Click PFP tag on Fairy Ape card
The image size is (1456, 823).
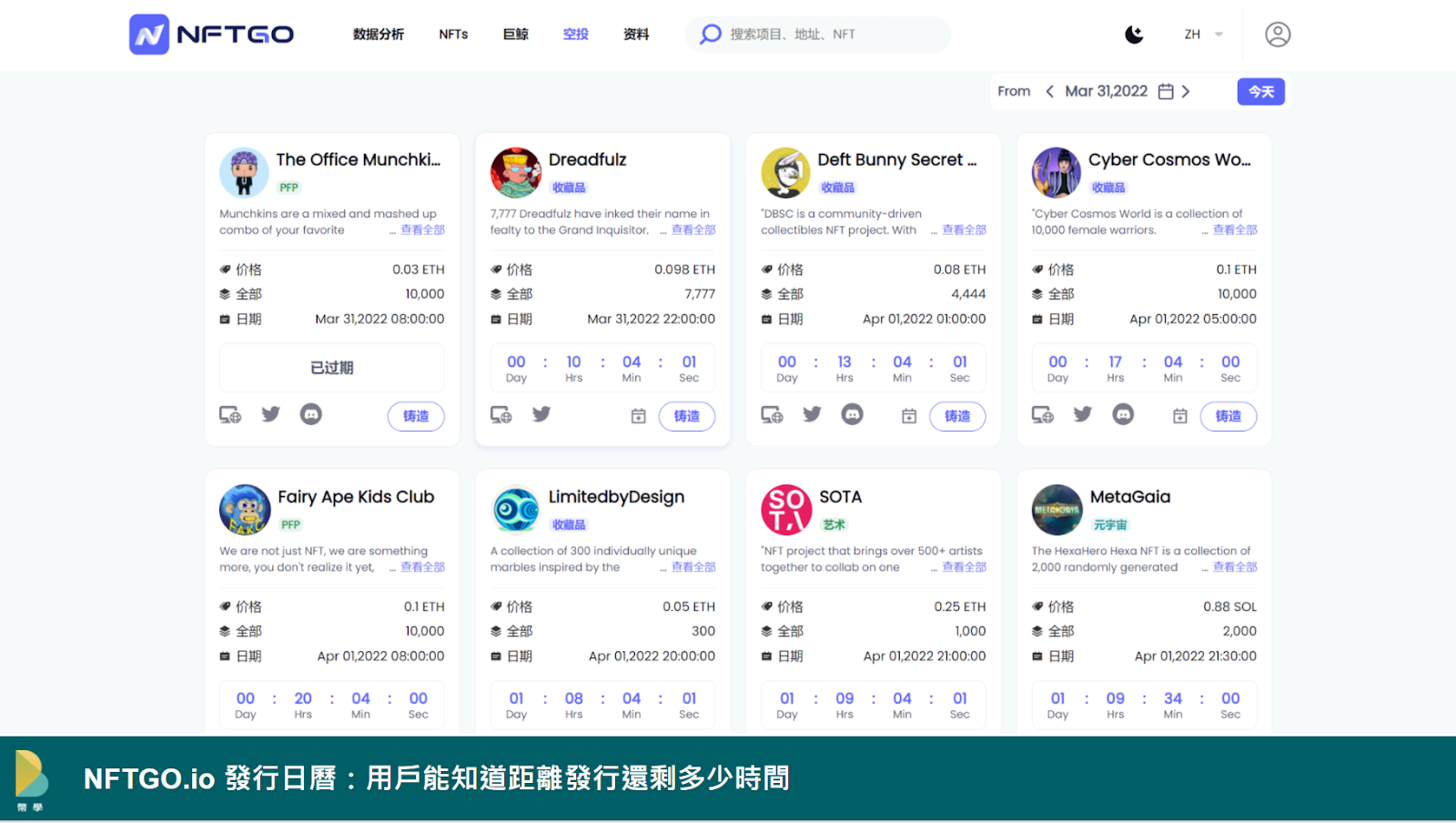point(290,525)
